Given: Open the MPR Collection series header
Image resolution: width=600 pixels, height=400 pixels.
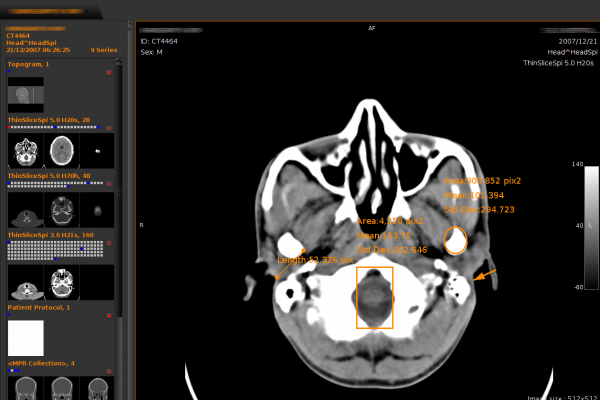Looking at the screenshot, I should tap(40, 363).
